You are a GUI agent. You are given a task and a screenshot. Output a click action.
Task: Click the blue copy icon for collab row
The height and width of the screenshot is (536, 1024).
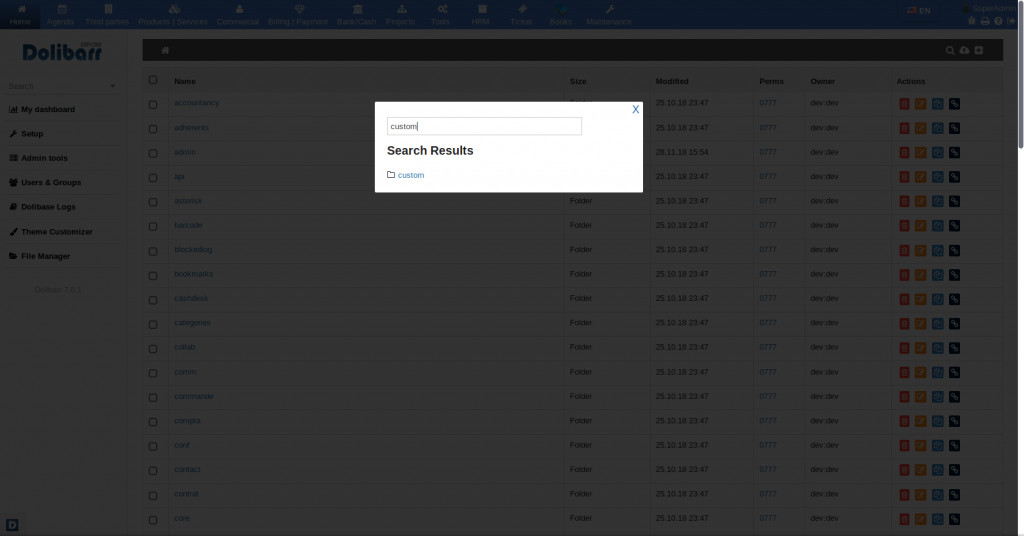(937, 348)
